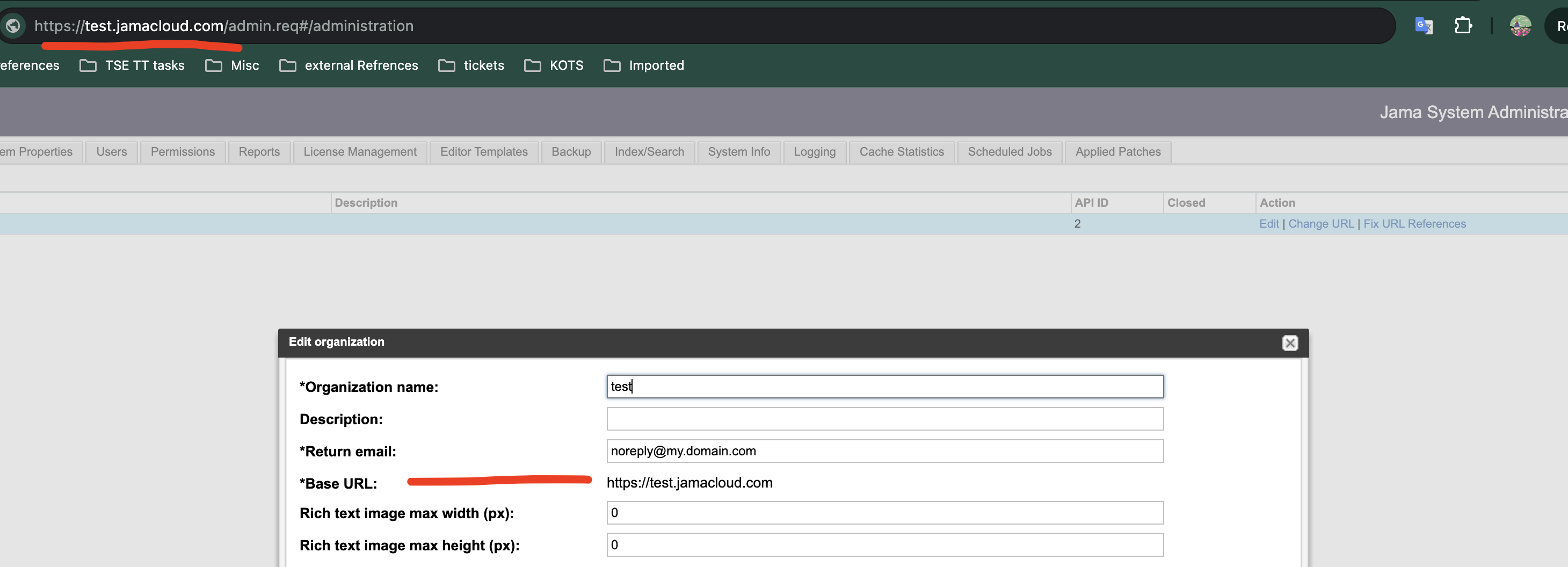
Task: Click the Return email input field
Action: pyautogui.click(x=884, y=452)
